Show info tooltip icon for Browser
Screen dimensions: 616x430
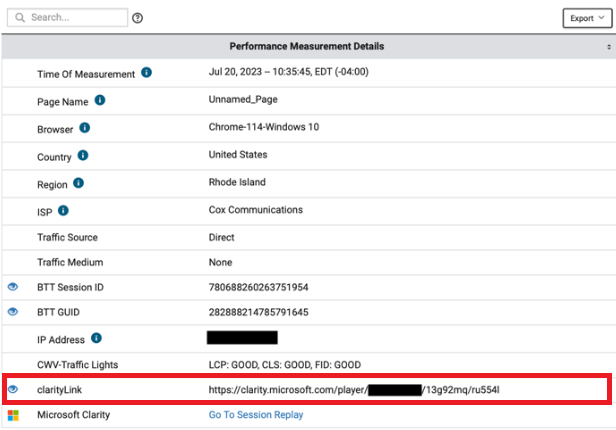click(85, 128)
